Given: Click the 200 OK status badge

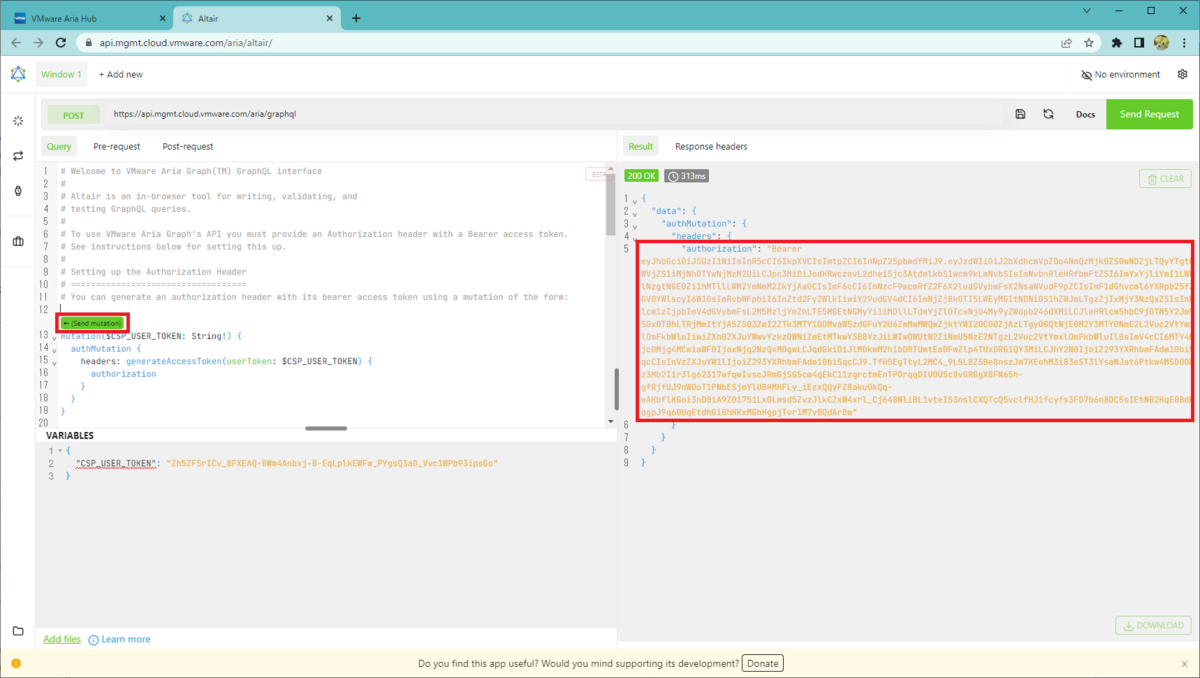Looking at the screenshot, I should [641, 176].
